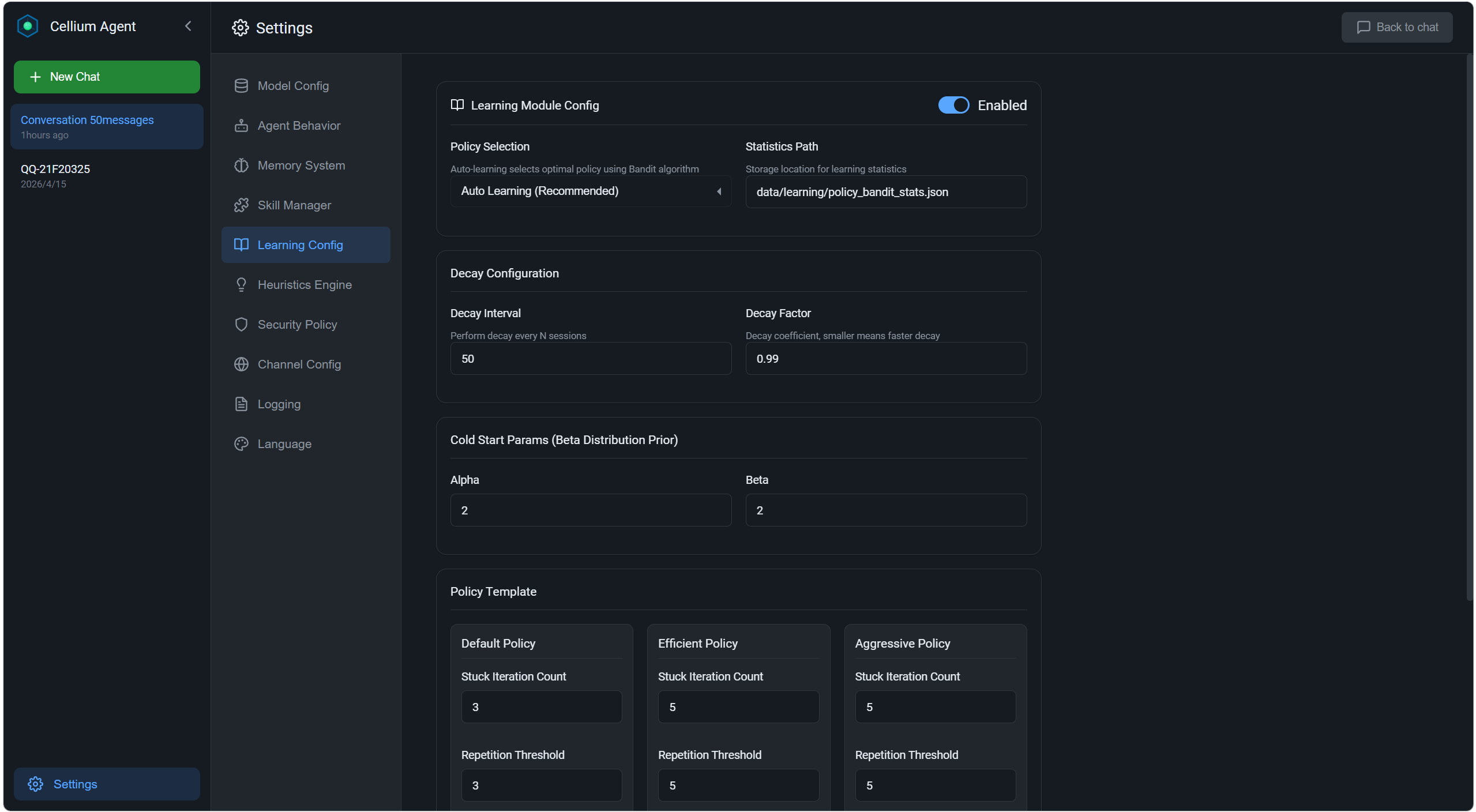Viewport: 1476px width, 812px height.
Task: Click the Cellium Agent hexagon logo
Action: (27, 27)
